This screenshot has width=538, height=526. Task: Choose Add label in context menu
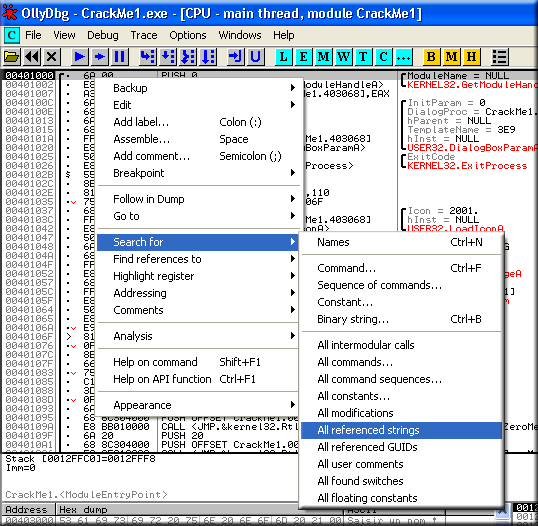[198, 122]
